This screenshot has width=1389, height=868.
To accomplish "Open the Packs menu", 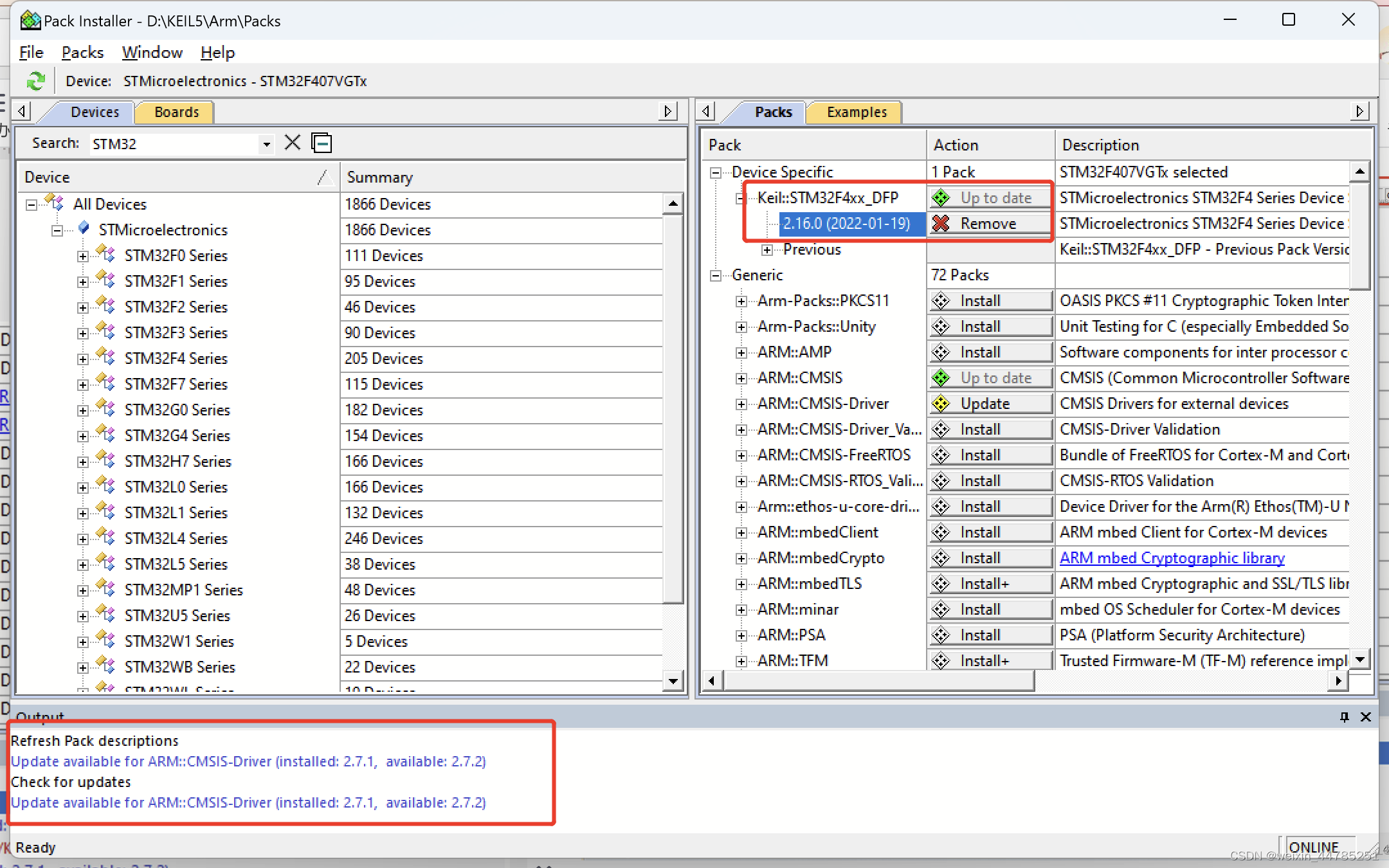I will point(82,53).
